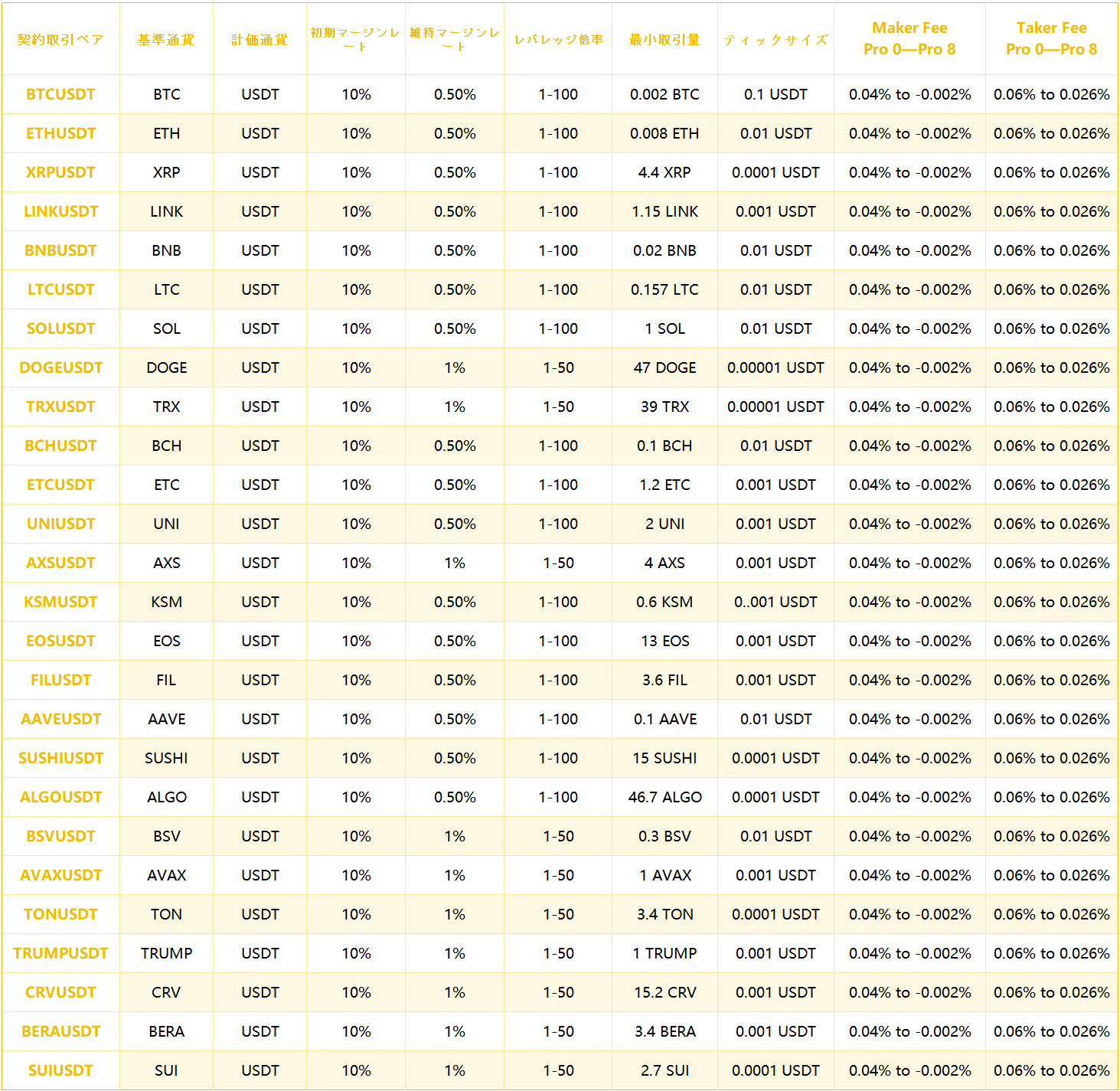This screenshot has width=1120, height=1091.
Task: Click the 維持マージンレート column header
Action: [455, 39]
